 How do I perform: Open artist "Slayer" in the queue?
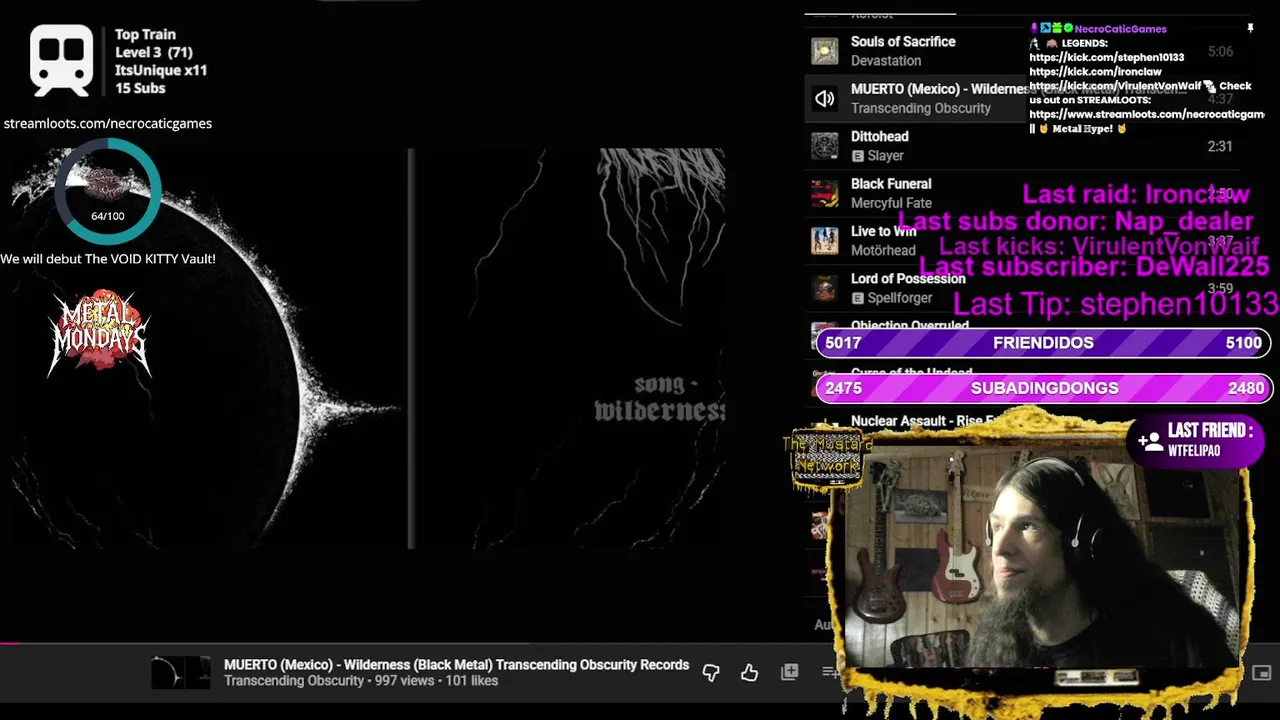click(886, 156)
